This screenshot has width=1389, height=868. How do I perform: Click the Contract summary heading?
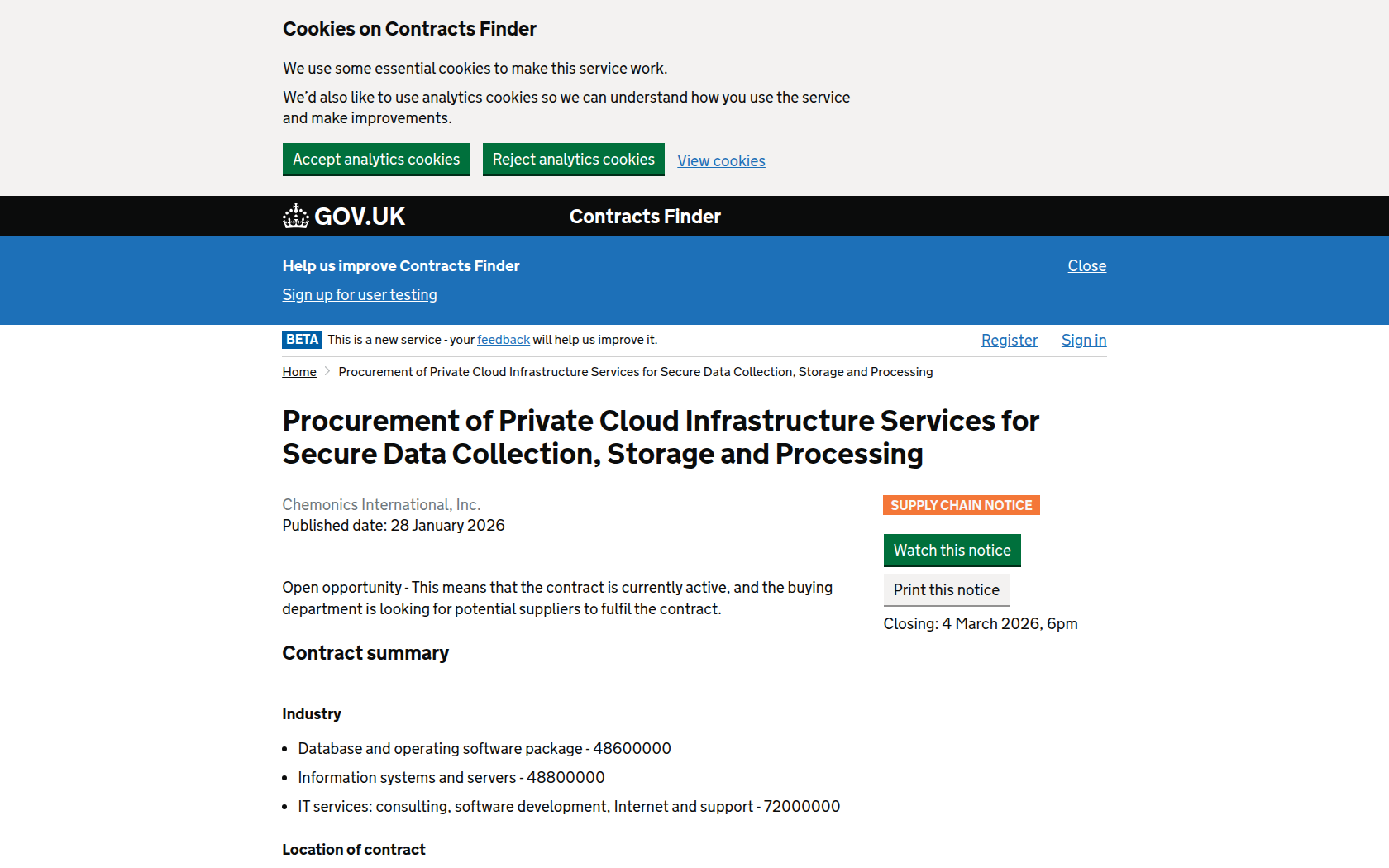point(365,653)
